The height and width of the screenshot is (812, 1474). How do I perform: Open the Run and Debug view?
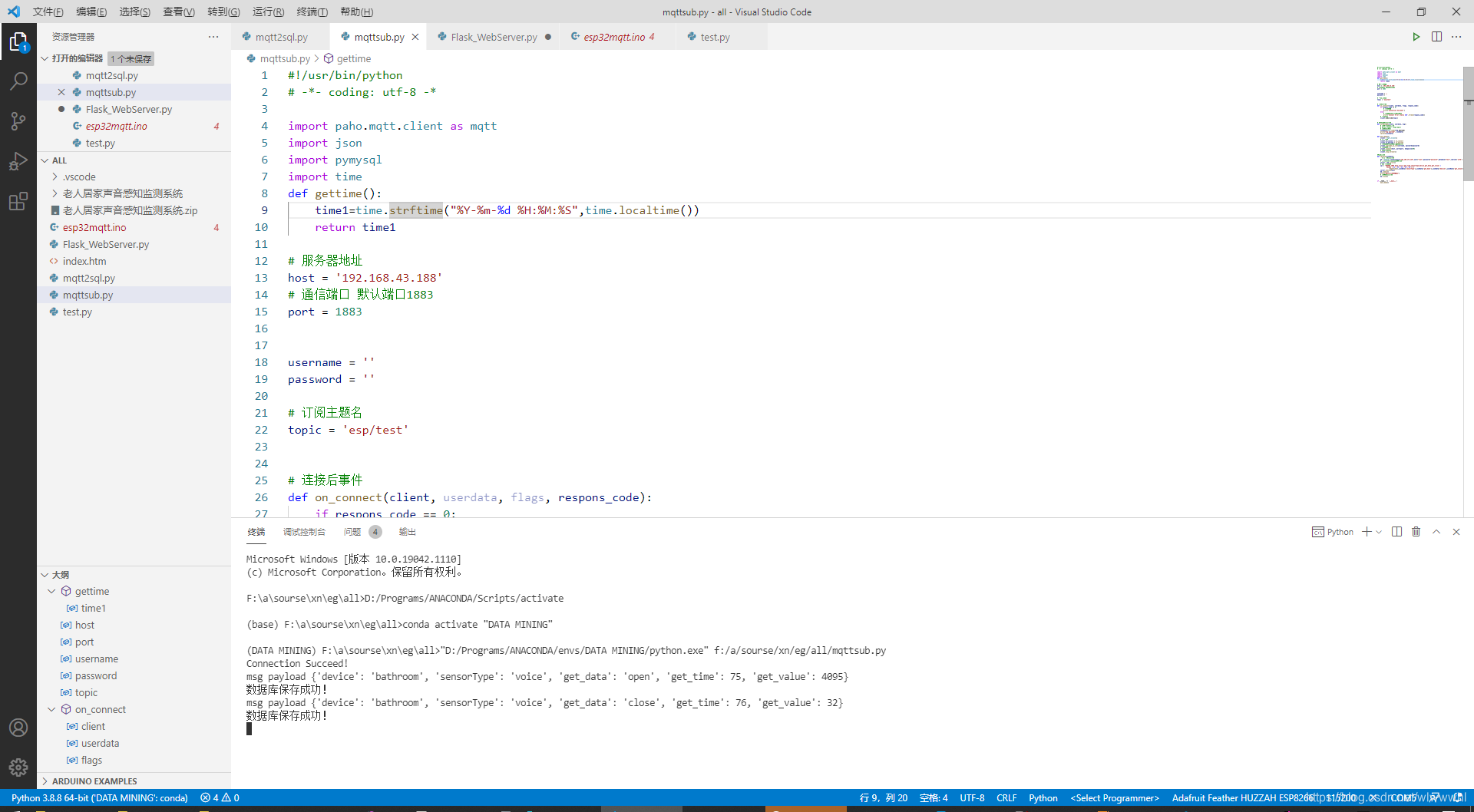(x=18, y=161)
